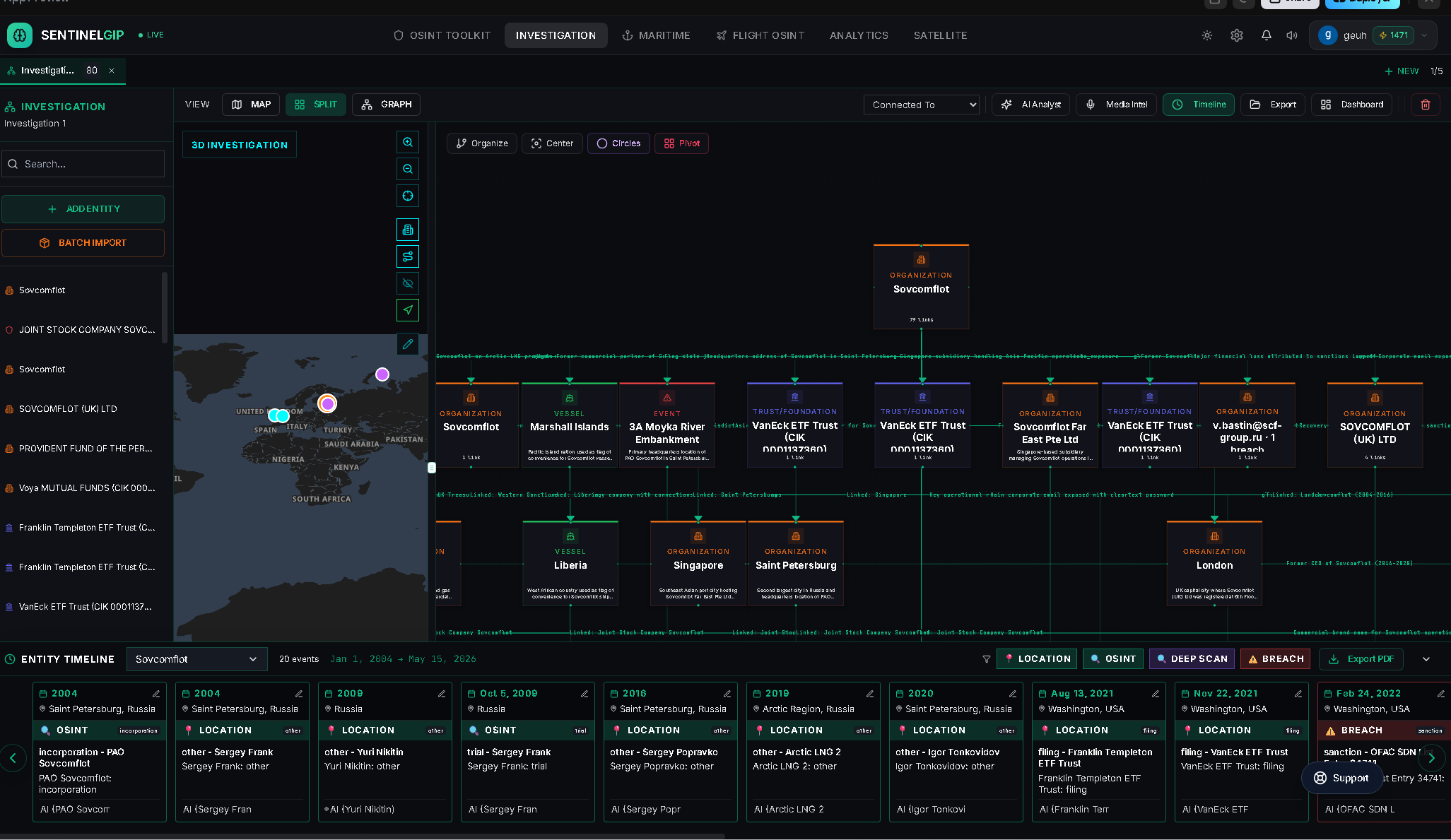1451x840 pixels.
Task: Center the graph view
Action: (552, 143)
